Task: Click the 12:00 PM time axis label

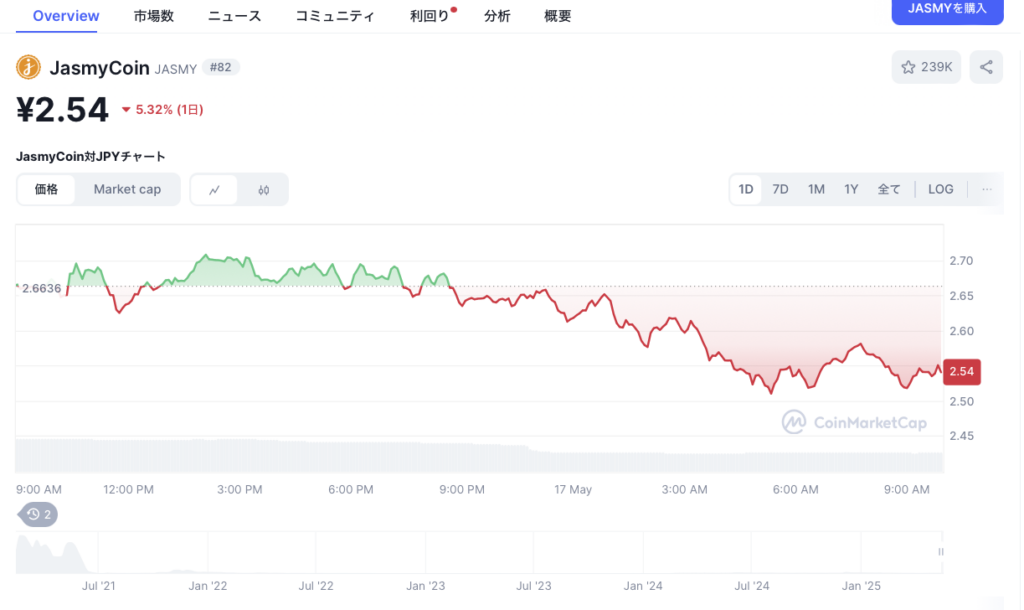Action: [x=129, y=490]
